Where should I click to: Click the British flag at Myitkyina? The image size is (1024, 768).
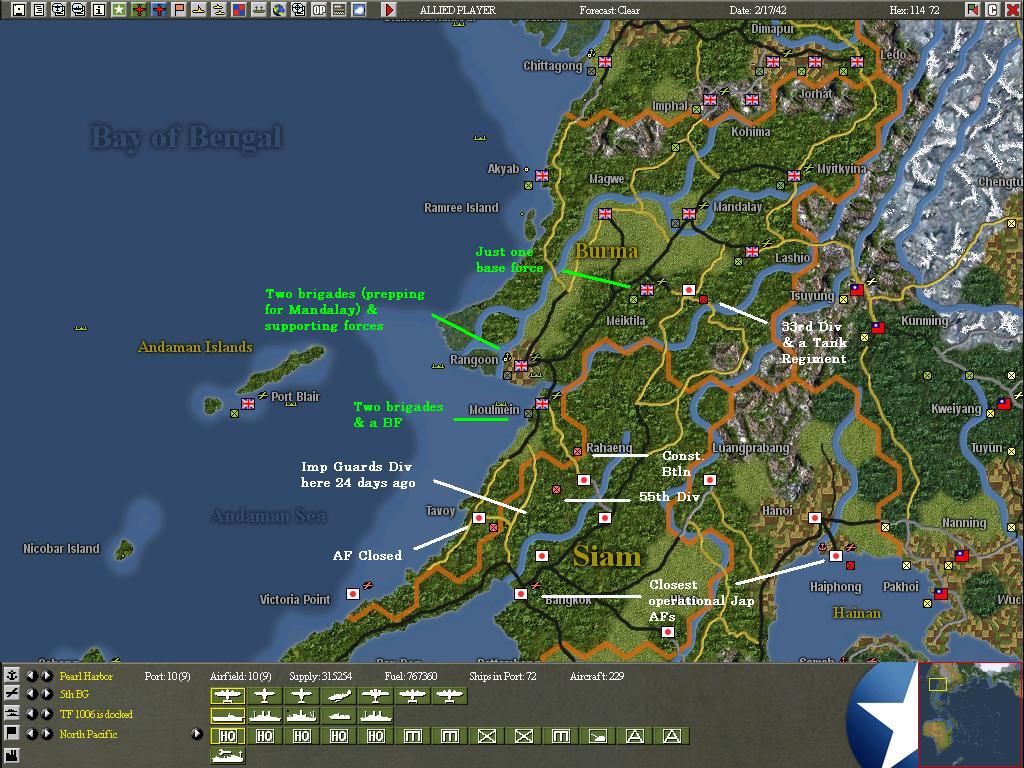point(793,176)
